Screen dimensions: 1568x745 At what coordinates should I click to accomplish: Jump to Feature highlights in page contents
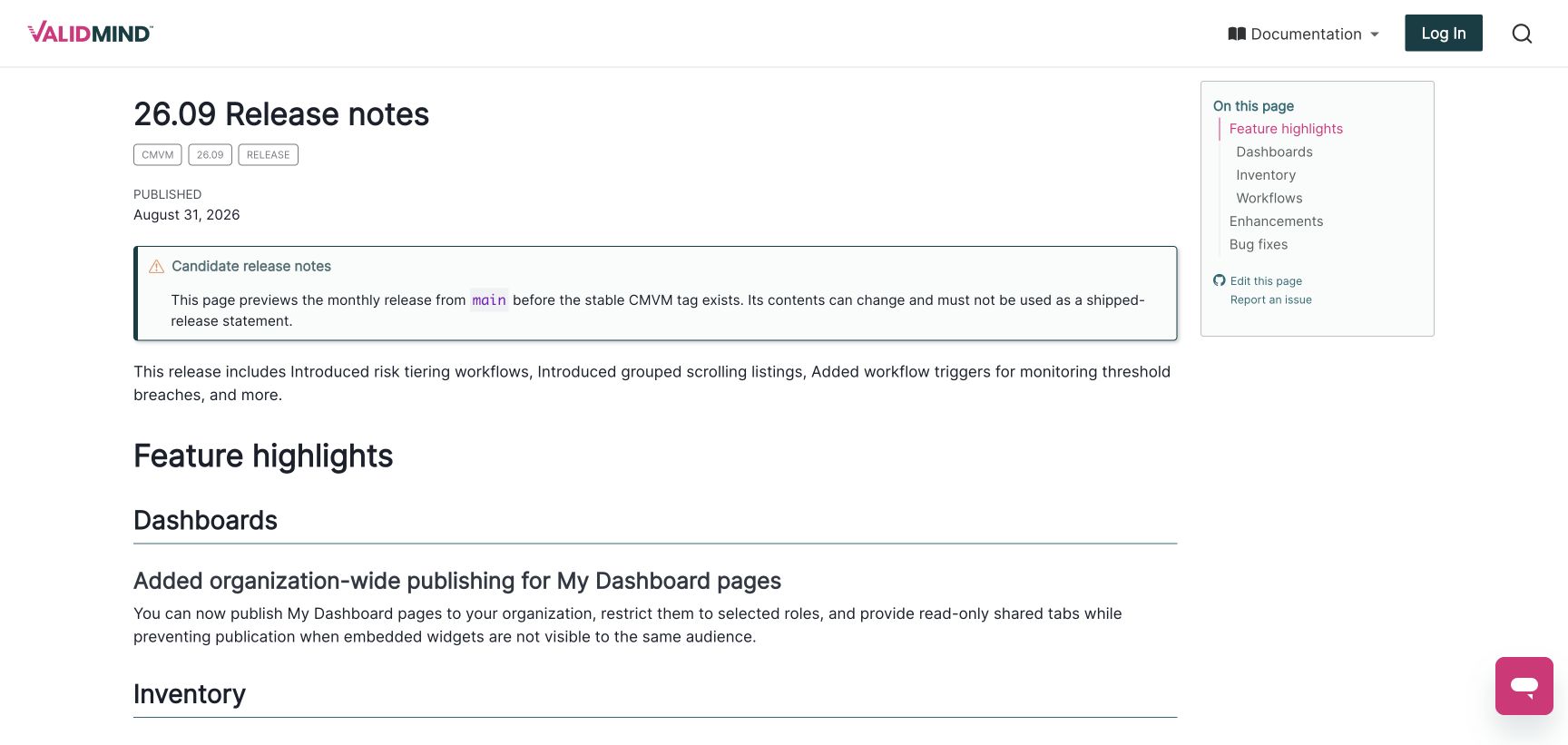[1286, 129]
